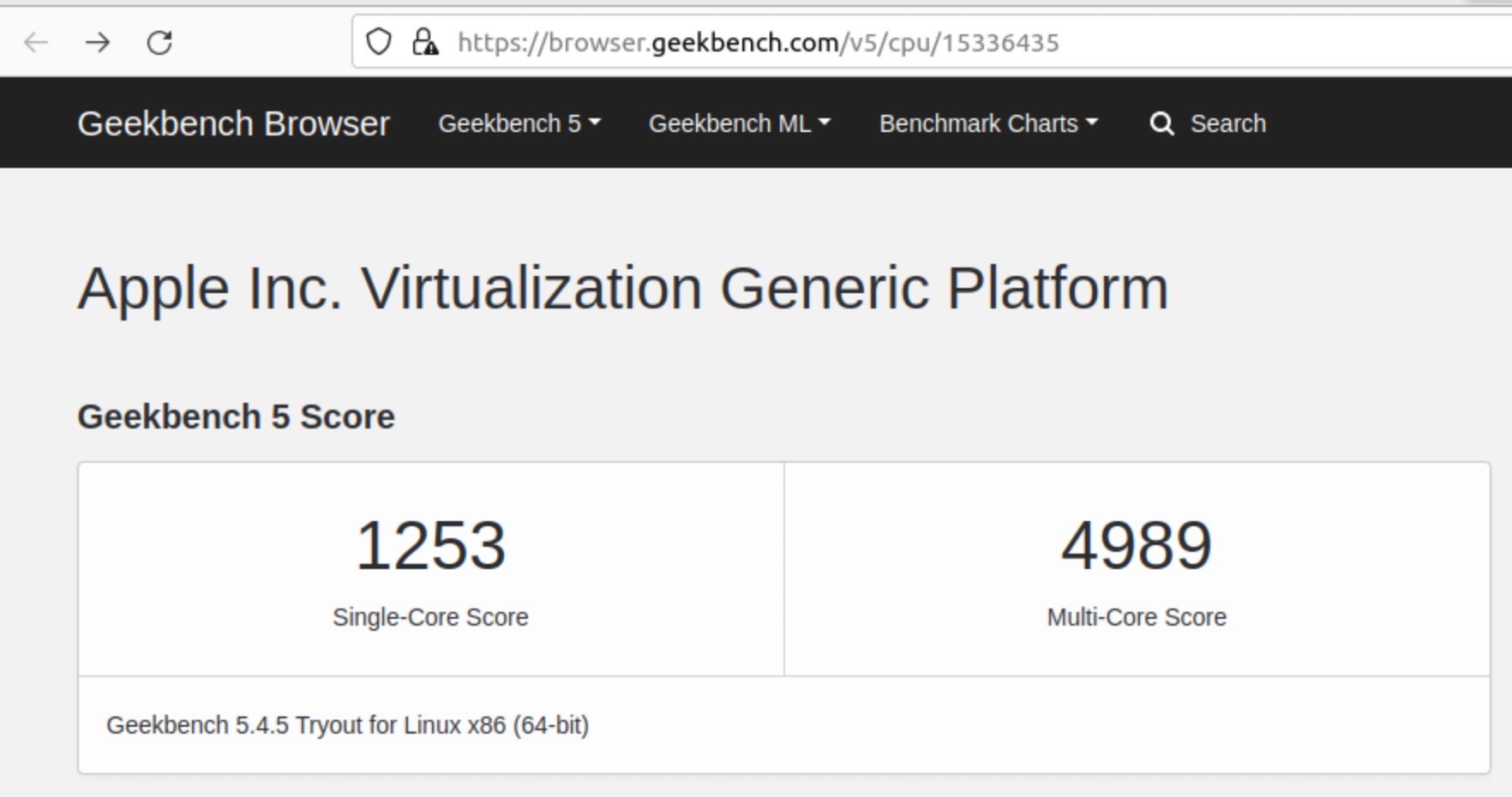Select the Geekbench 5 Score heading
This screenshot has height=797, width=1512.
point(236,416)
